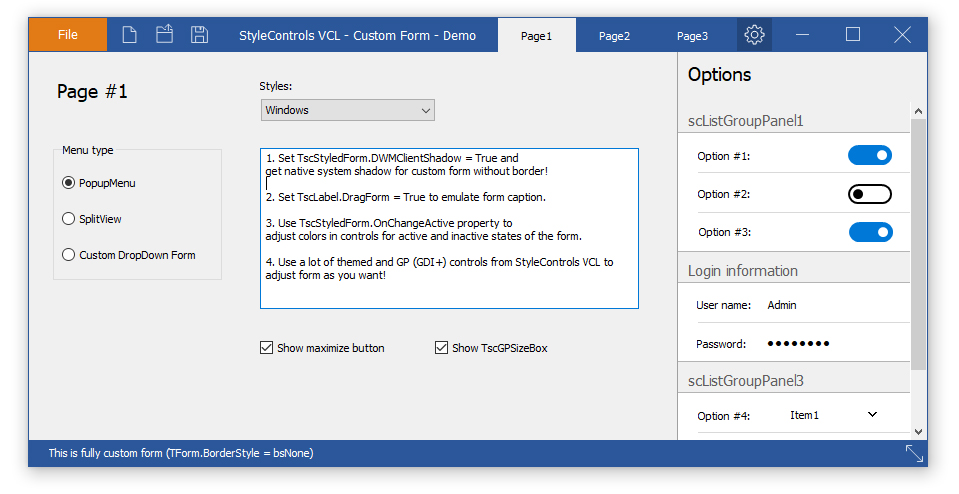The height and width of the screenshot is (494, 959).
Task: Click the Options panel scroll down arrow
Action: (x=918, y=431)
